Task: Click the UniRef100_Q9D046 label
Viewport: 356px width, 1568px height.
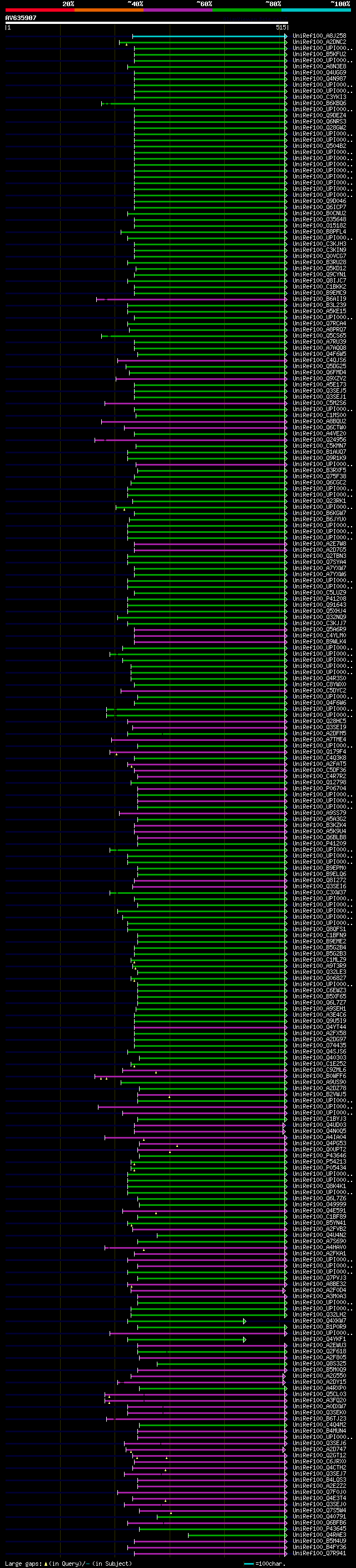Action: pos(319,201)
